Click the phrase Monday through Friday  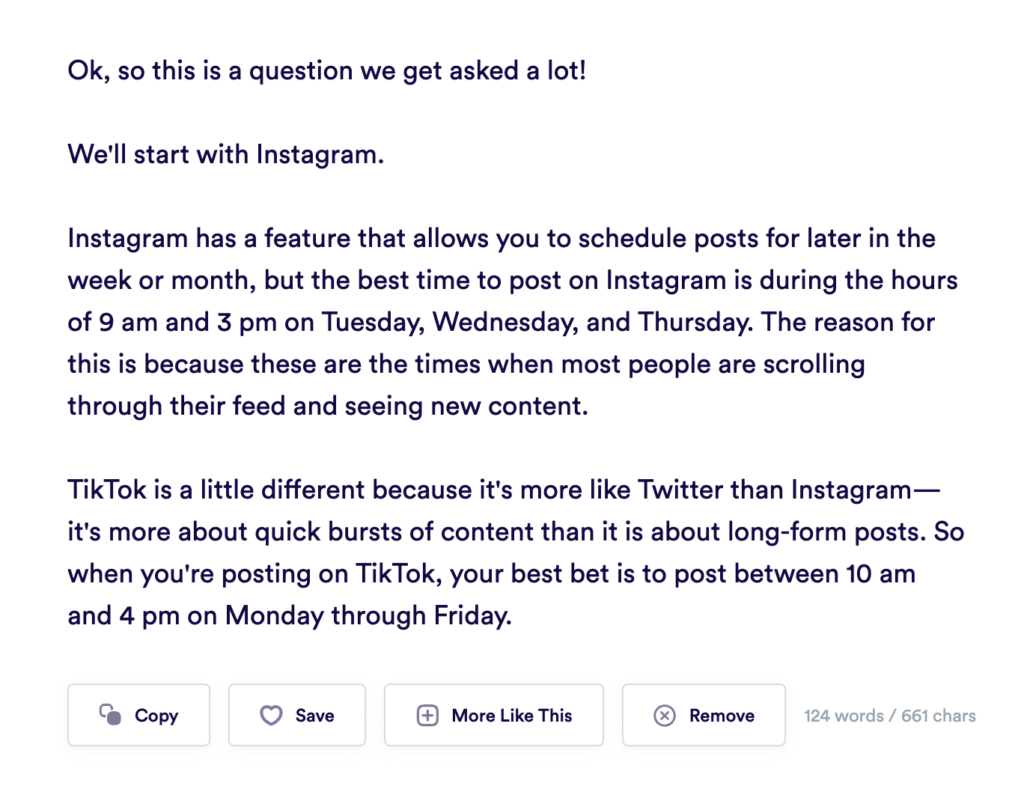368,616
